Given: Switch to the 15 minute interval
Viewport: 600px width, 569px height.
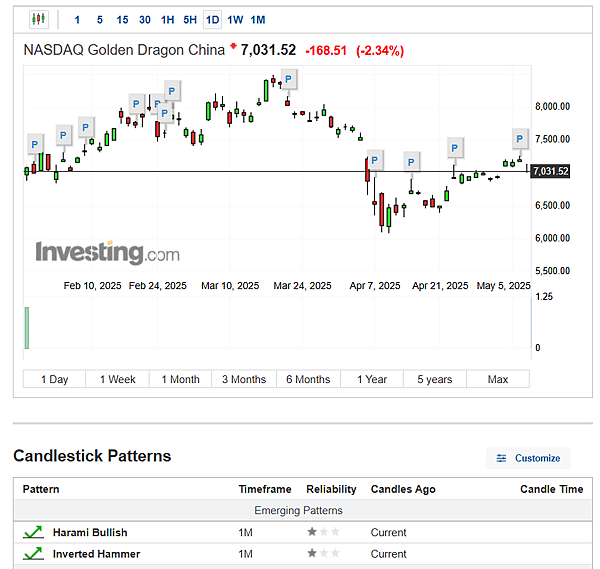Looking at the screenshot, I should pos(122,20).
